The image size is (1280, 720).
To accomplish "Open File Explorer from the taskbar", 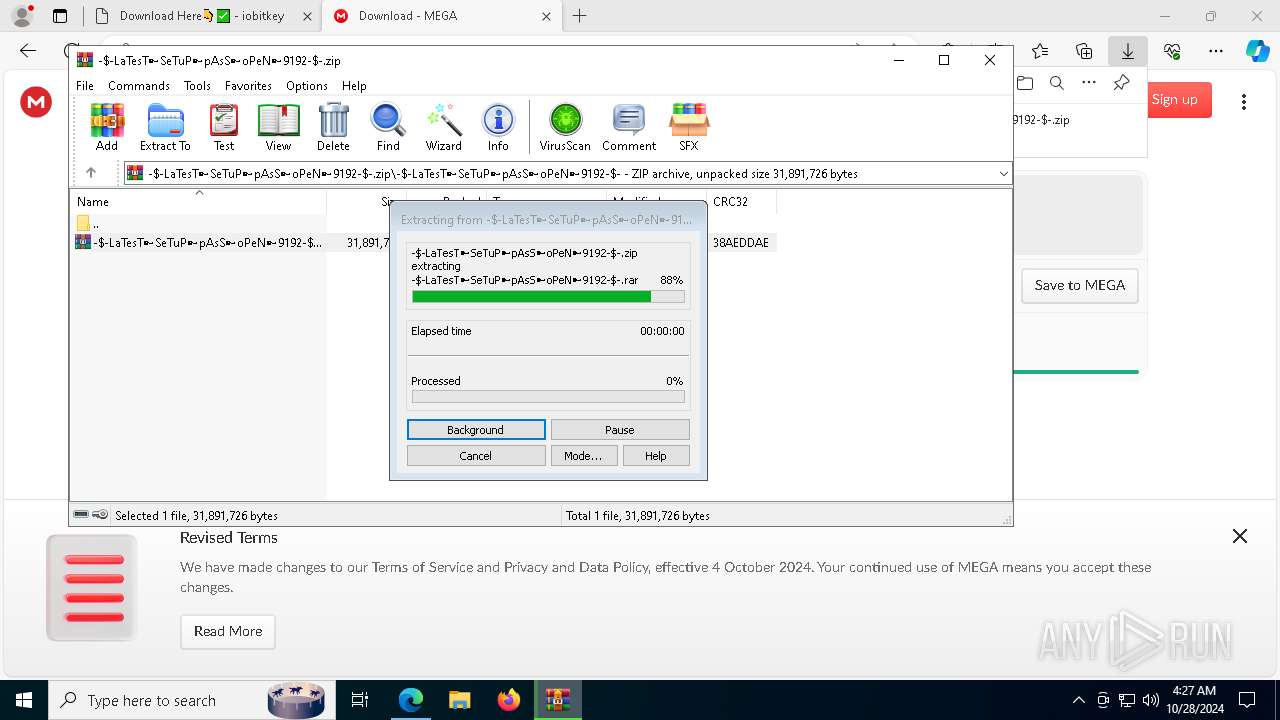I will [x=459, y=700].
